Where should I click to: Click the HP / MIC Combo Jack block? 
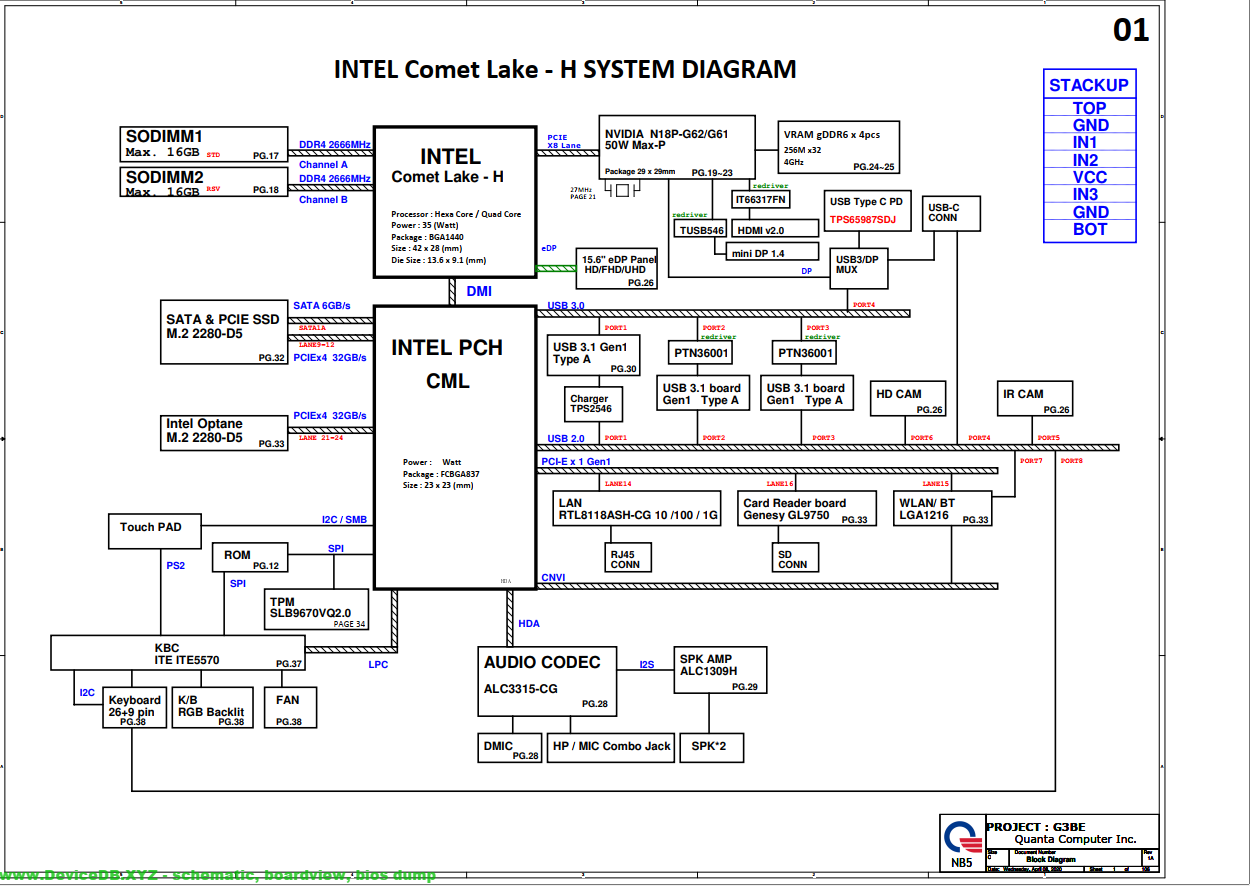tap(610, 747)
